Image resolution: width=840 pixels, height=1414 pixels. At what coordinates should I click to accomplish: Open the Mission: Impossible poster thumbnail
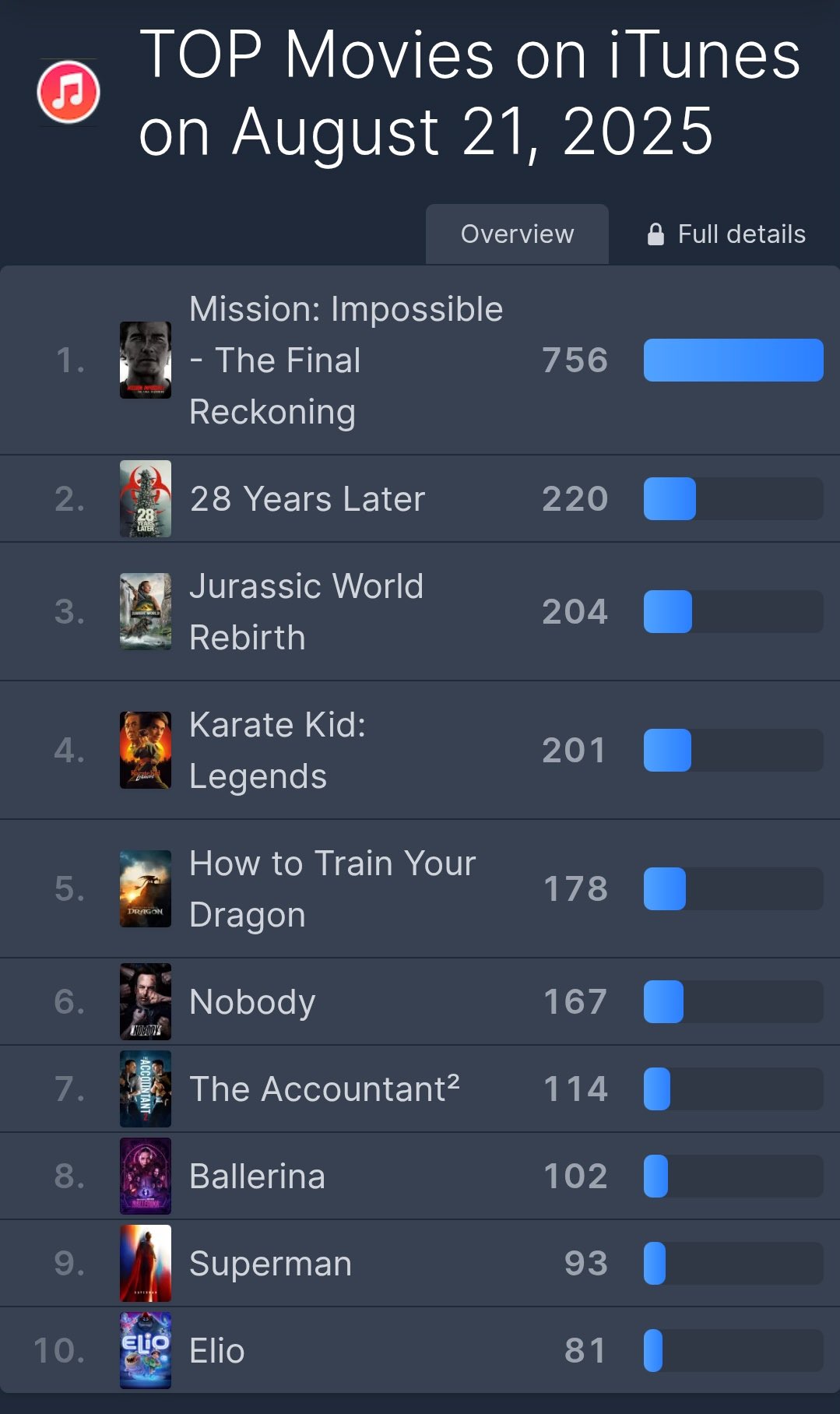(x=146, y=360)
